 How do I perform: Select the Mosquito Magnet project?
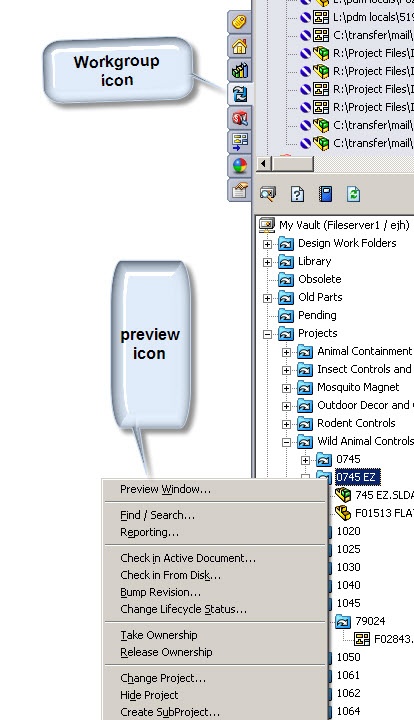click(x=358, y=387)
